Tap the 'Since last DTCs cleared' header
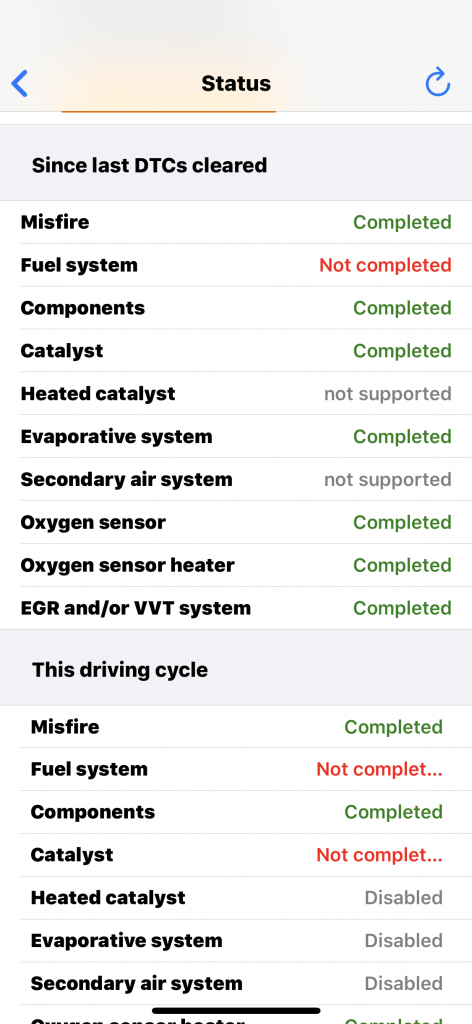 pos(149,165)
